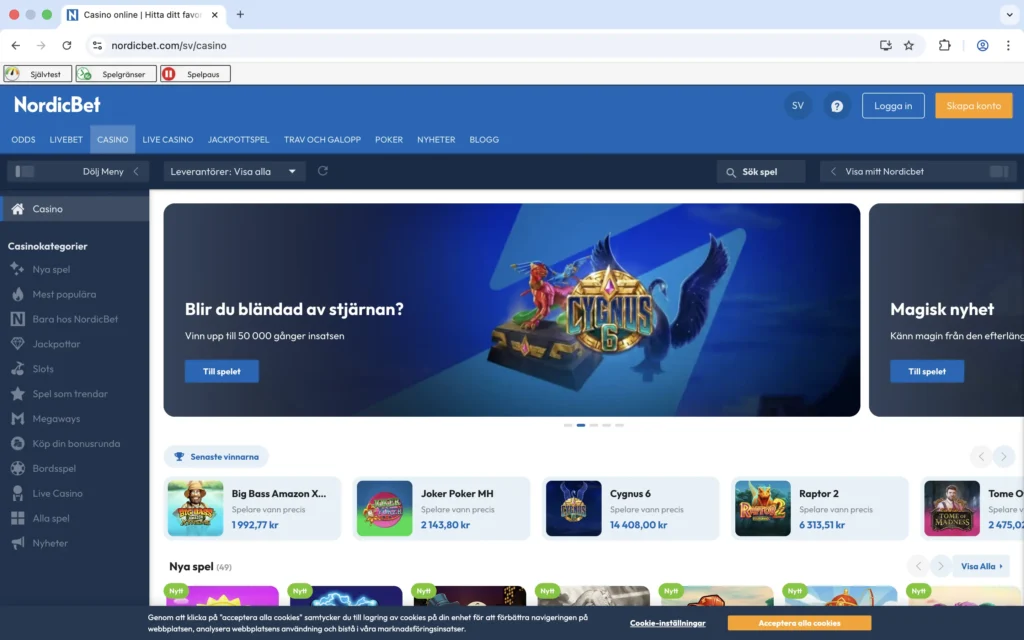Click Acceptera alla cookies
Viewport: 1024px width, 640px height.
click(x=799, y=622)
